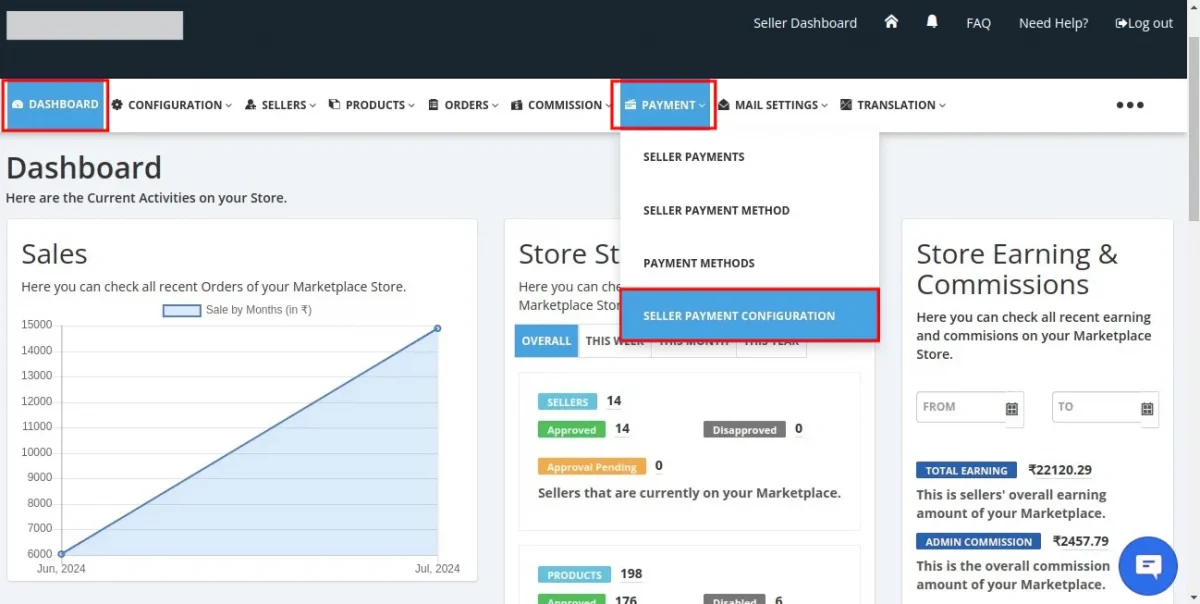Click the Sellers label badge
1200x604 pixels.
[x=567, y=402]
